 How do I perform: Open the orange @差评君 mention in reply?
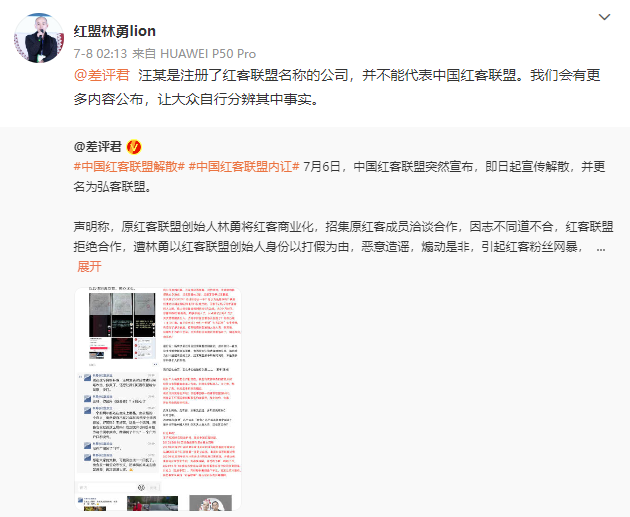[102, 75]
